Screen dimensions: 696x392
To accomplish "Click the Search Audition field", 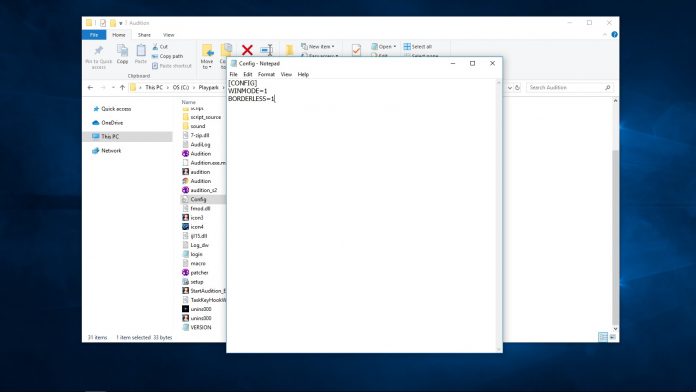I will 569,87.
